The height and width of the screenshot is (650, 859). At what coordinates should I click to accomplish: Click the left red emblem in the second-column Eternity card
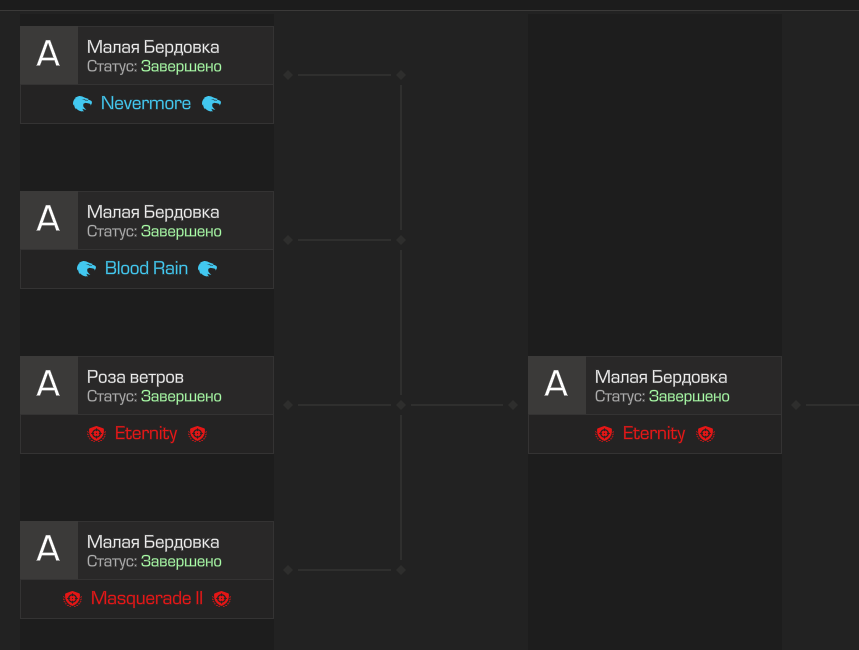(x=604, y=433)
